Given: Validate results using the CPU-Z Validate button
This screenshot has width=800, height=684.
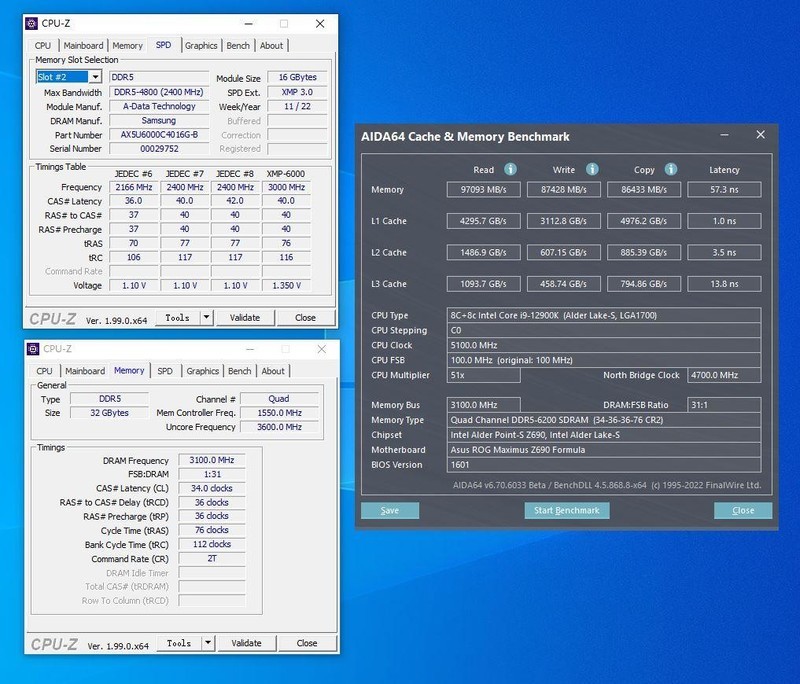Looking at the screenshot, I should point(246,317).
